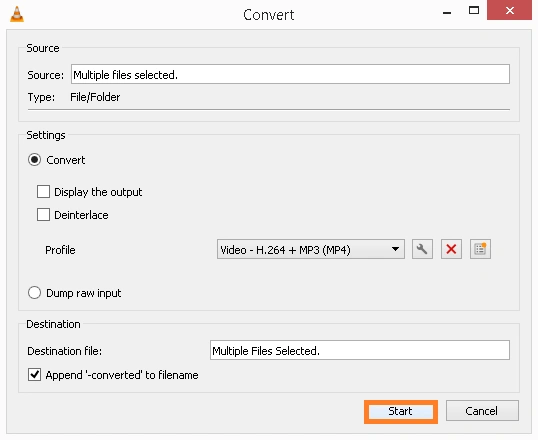Click the Start button
This screenshot has width=538, height=440.
[401, 411]
